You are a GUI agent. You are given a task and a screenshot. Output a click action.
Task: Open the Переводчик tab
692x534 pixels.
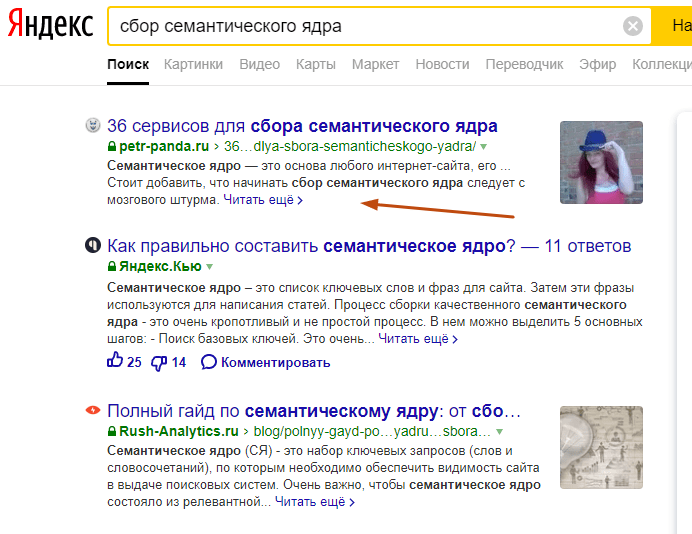(x=524, y=64)
